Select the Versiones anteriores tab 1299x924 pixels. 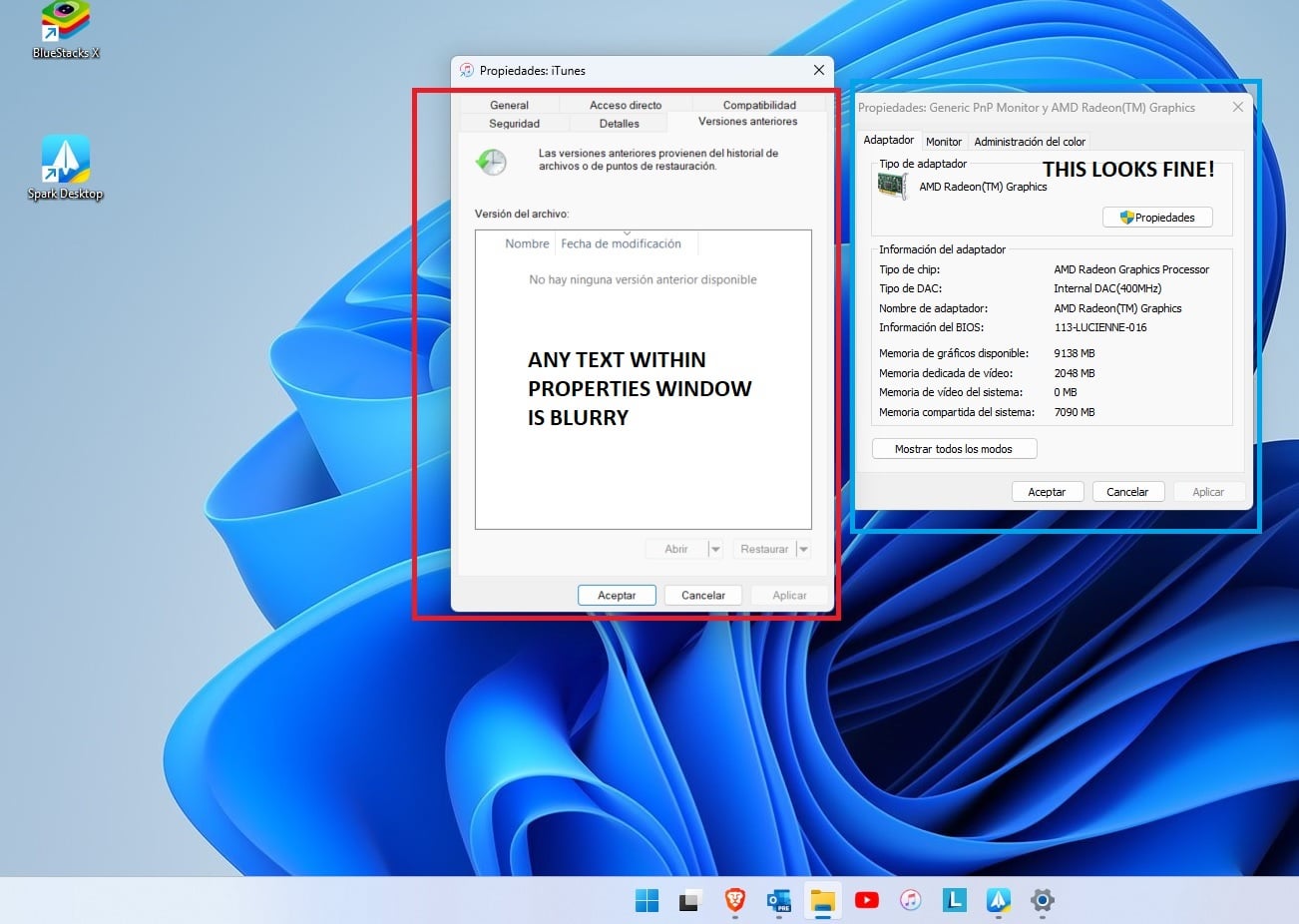click(x=748, y=122)
